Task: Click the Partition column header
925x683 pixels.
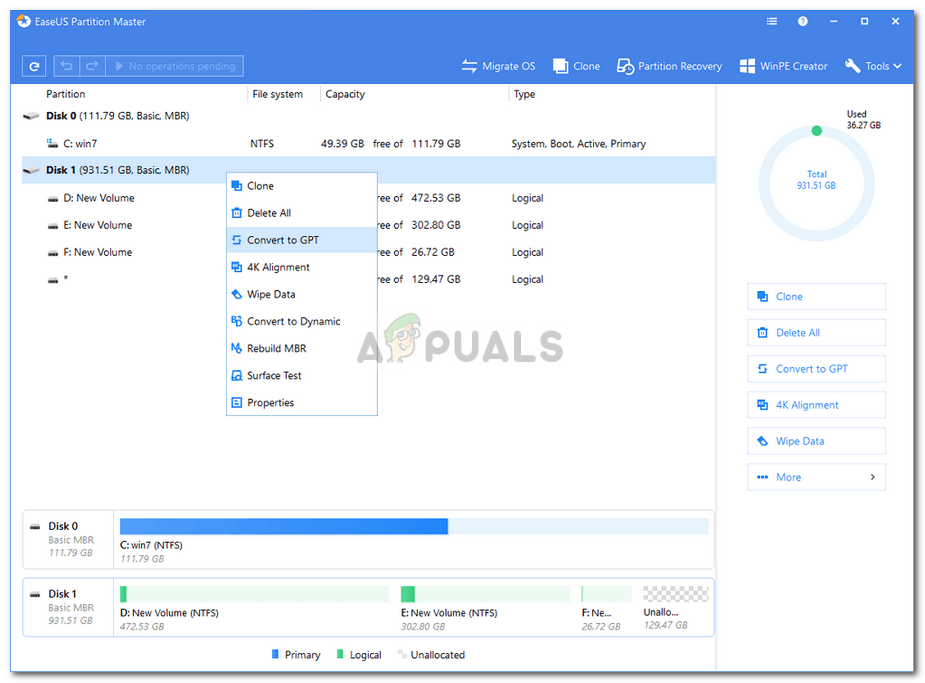Action: point(65,94)
